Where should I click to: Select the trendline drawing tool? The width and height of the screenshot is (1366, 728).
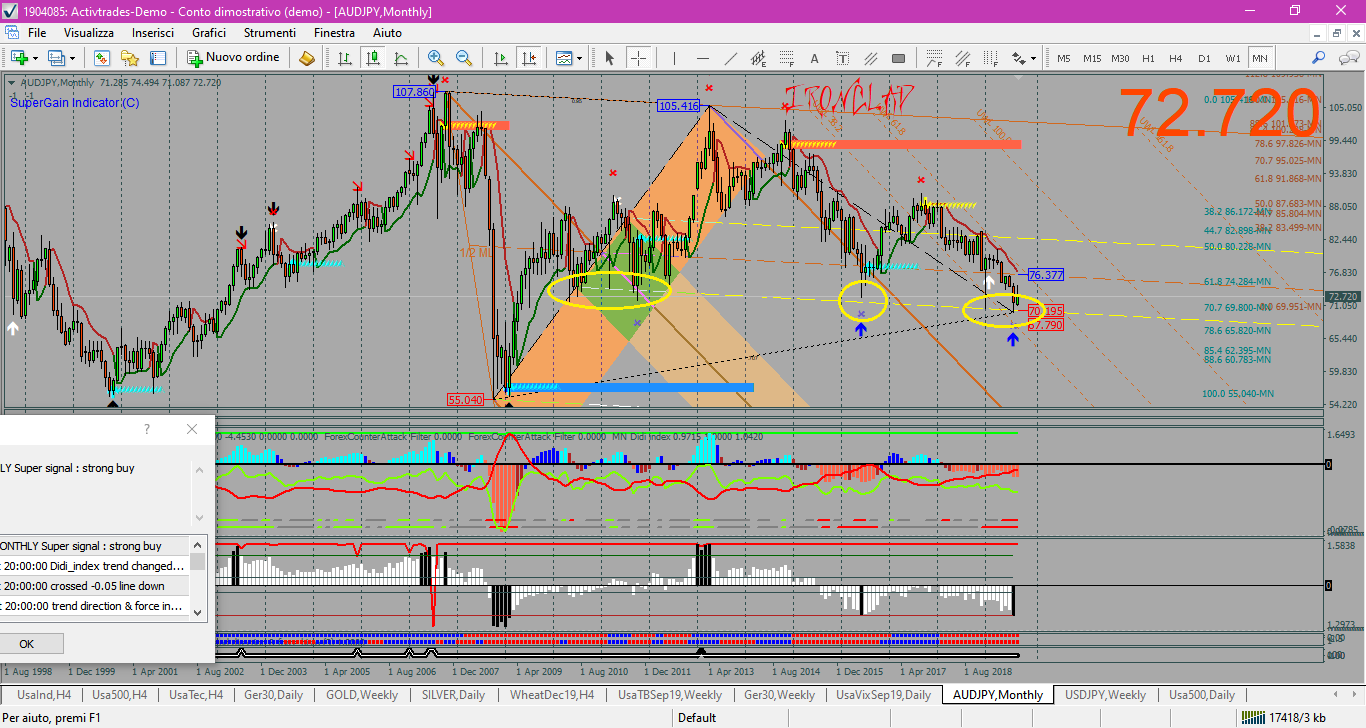730,58
